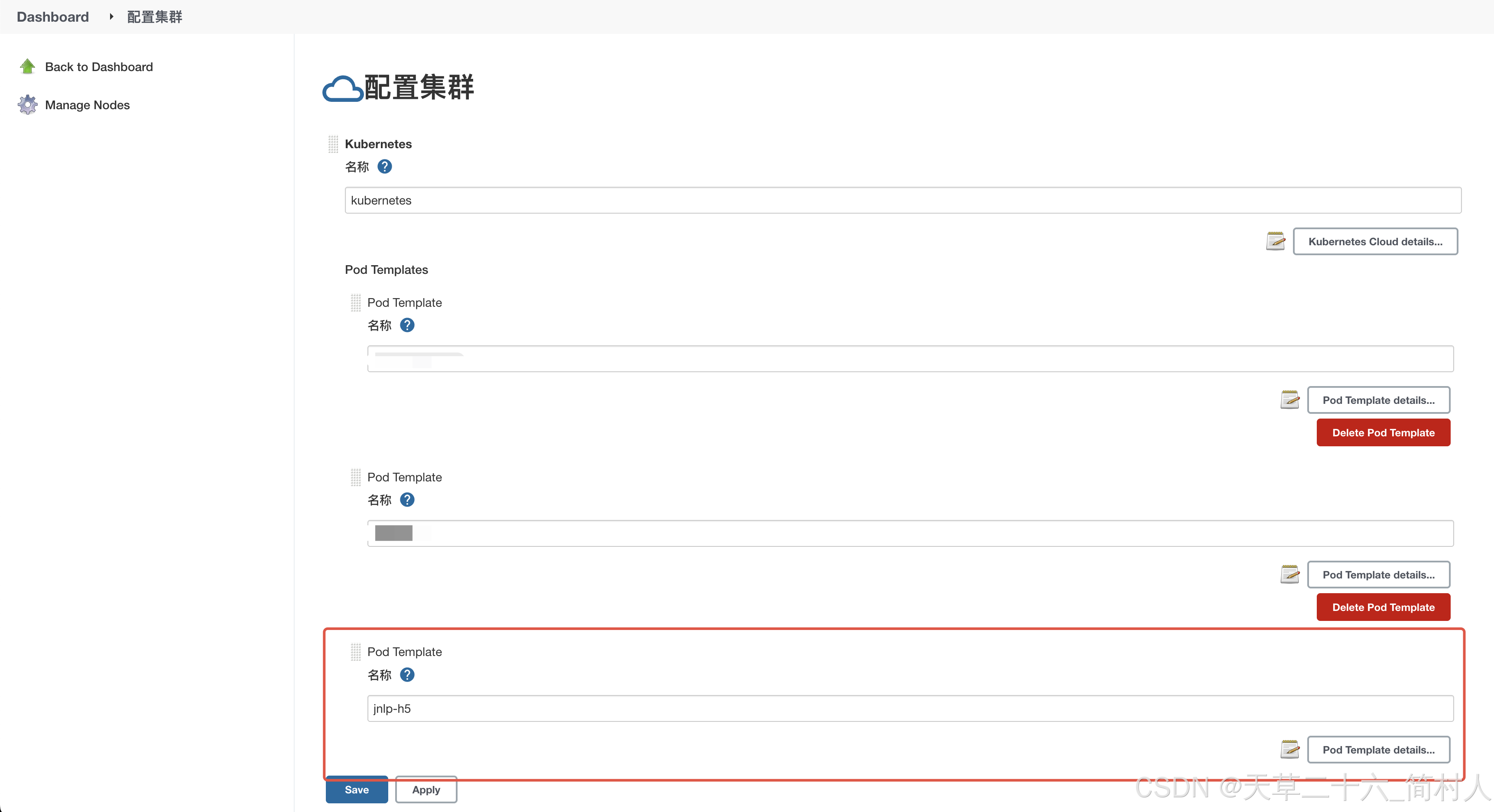
Task: Focus the first Pod Template name field
Action: coord(910,358)
